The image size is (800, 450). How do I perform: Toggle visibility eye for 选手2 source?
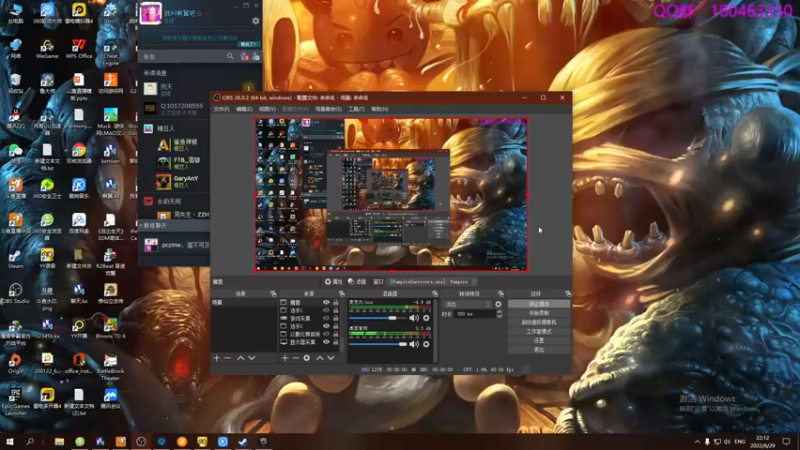pos(326,326)
